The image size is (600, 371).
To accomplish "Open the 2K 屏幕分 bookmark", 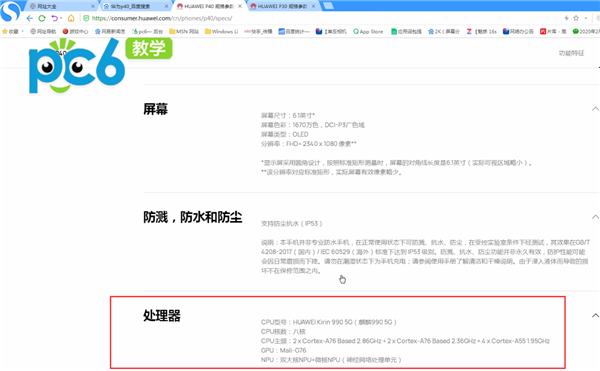I will [x=444, y=31].
